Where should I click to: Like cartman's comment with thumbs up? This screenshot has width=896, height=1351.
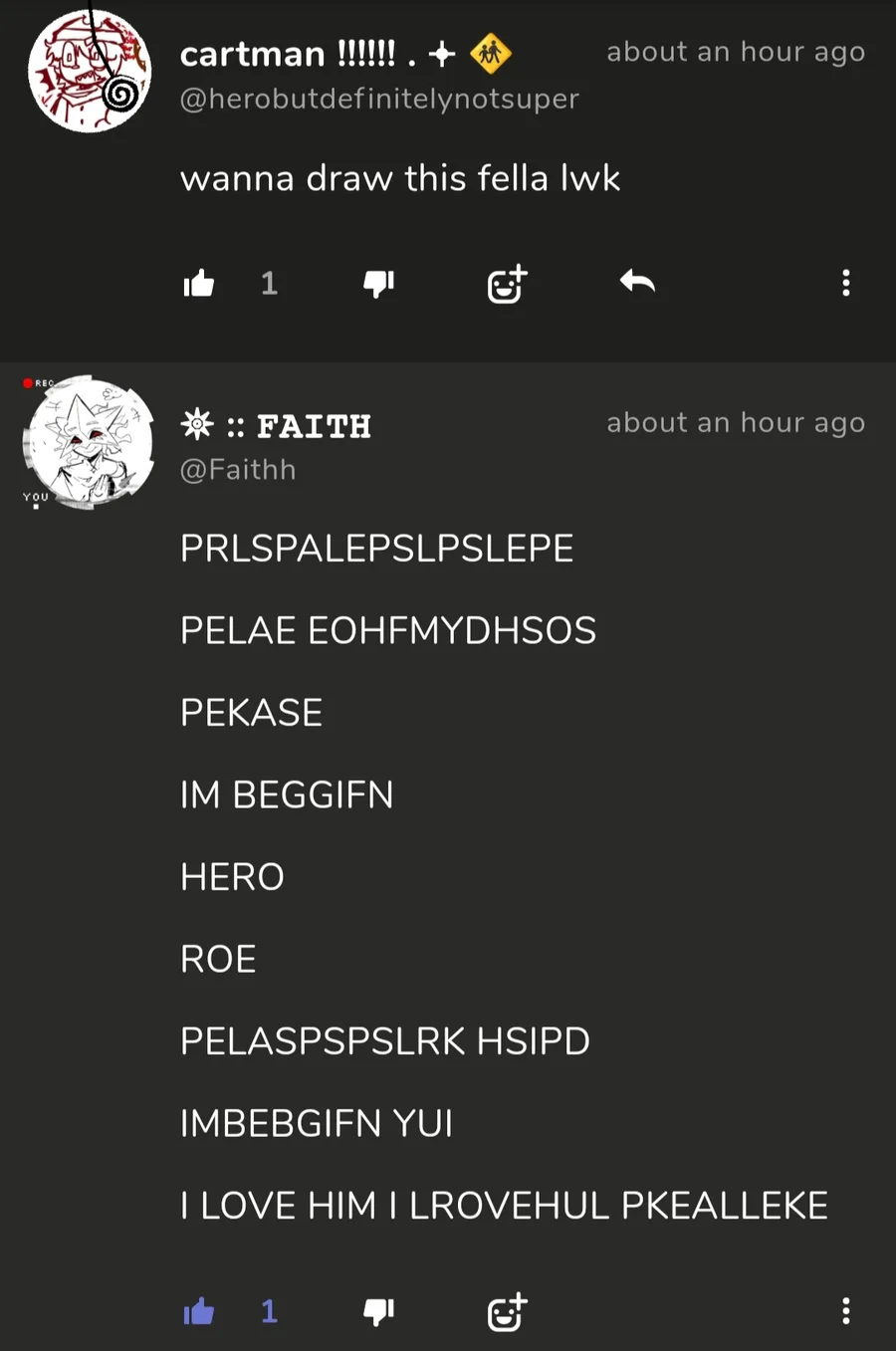(x=199, y=284)
